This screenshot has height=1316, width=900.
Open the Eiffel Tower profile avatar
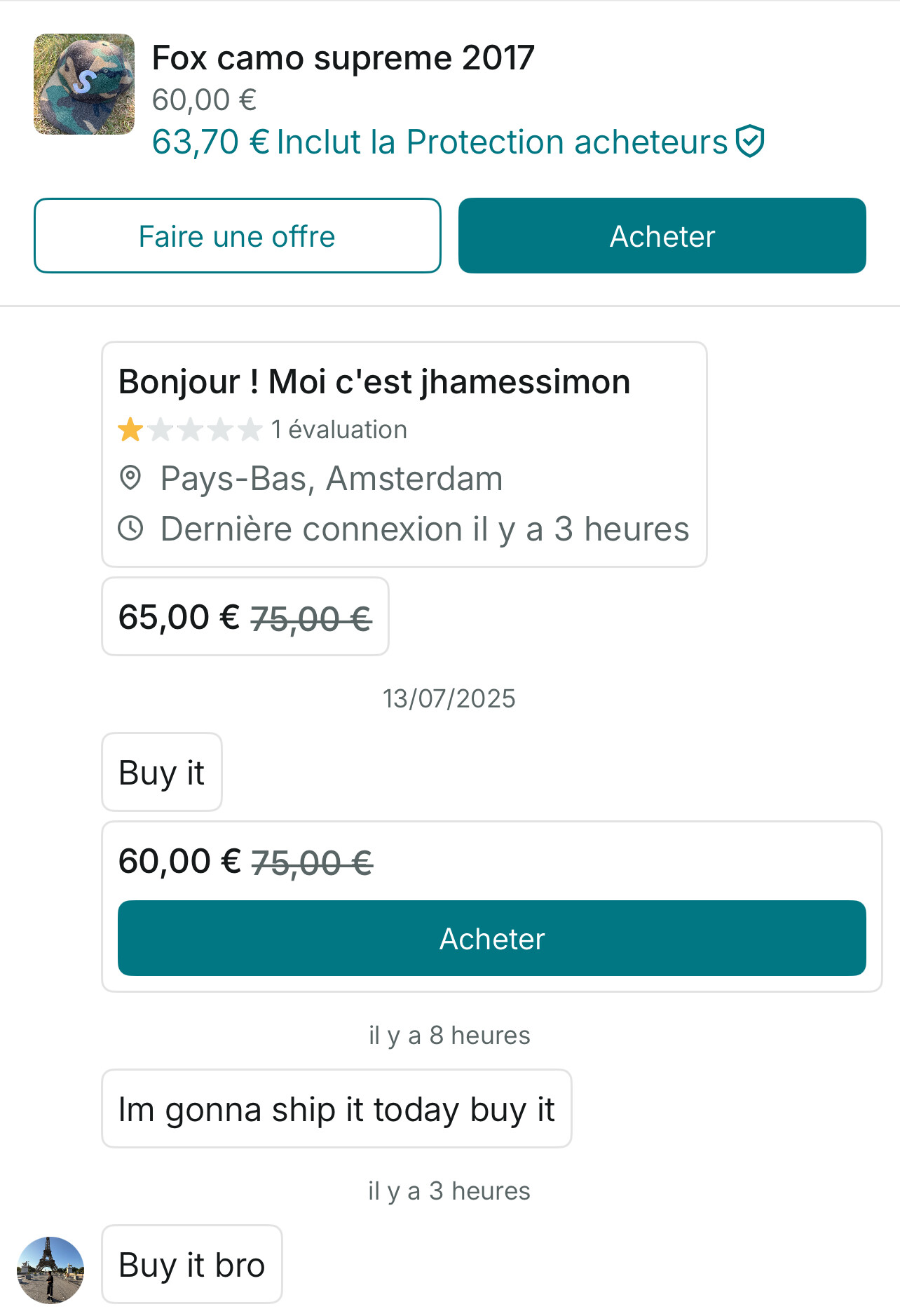click(x=50, y=1270)
